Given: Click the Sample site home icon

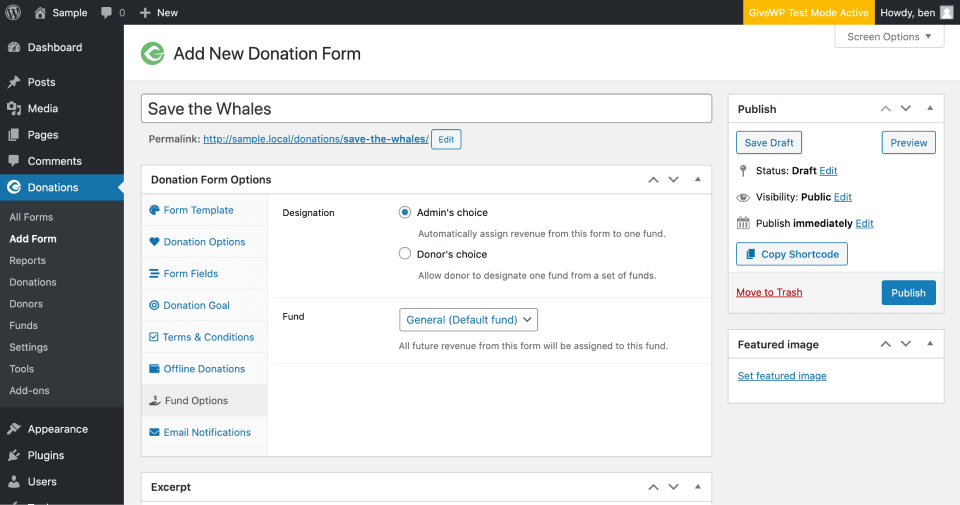Looking at the screenshot, I should (x=40, y=12).
